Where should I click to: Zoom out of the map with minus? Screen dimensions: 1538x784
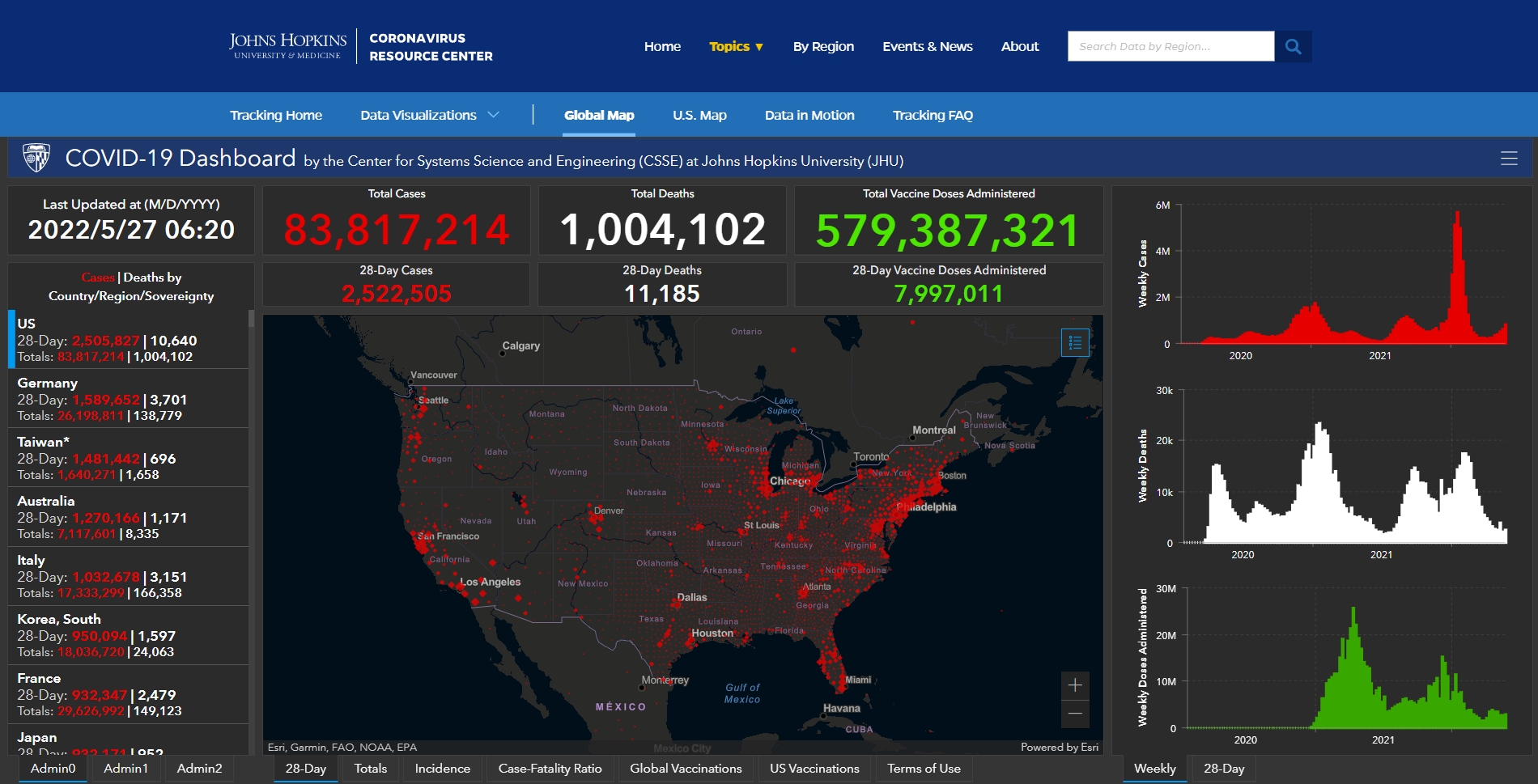coord(1075,714)
